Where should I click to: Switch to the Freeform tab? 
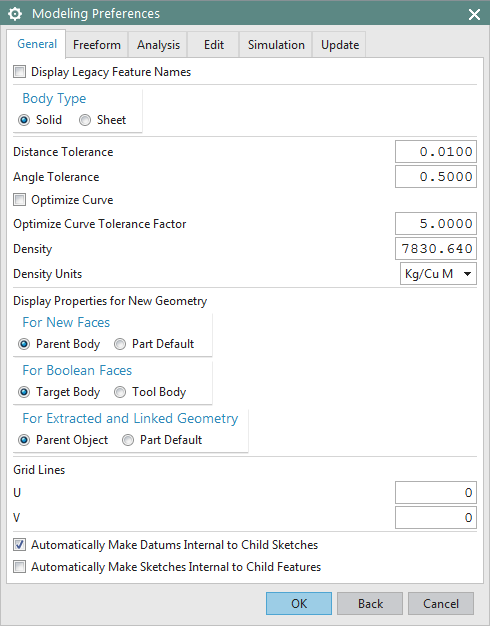click(97, 45)
